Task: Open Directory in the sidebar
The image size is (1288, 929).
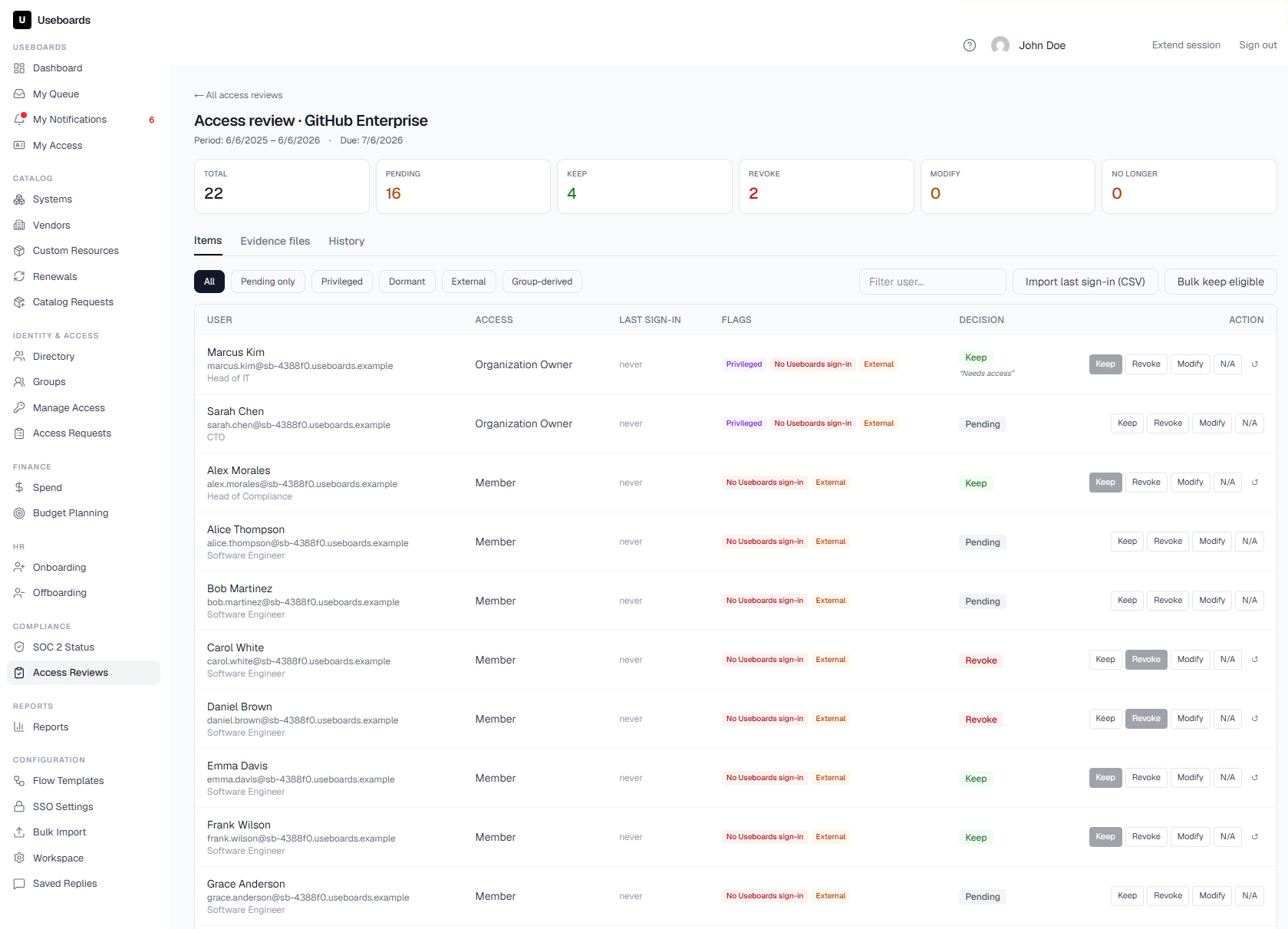Action: click(84, 357)
